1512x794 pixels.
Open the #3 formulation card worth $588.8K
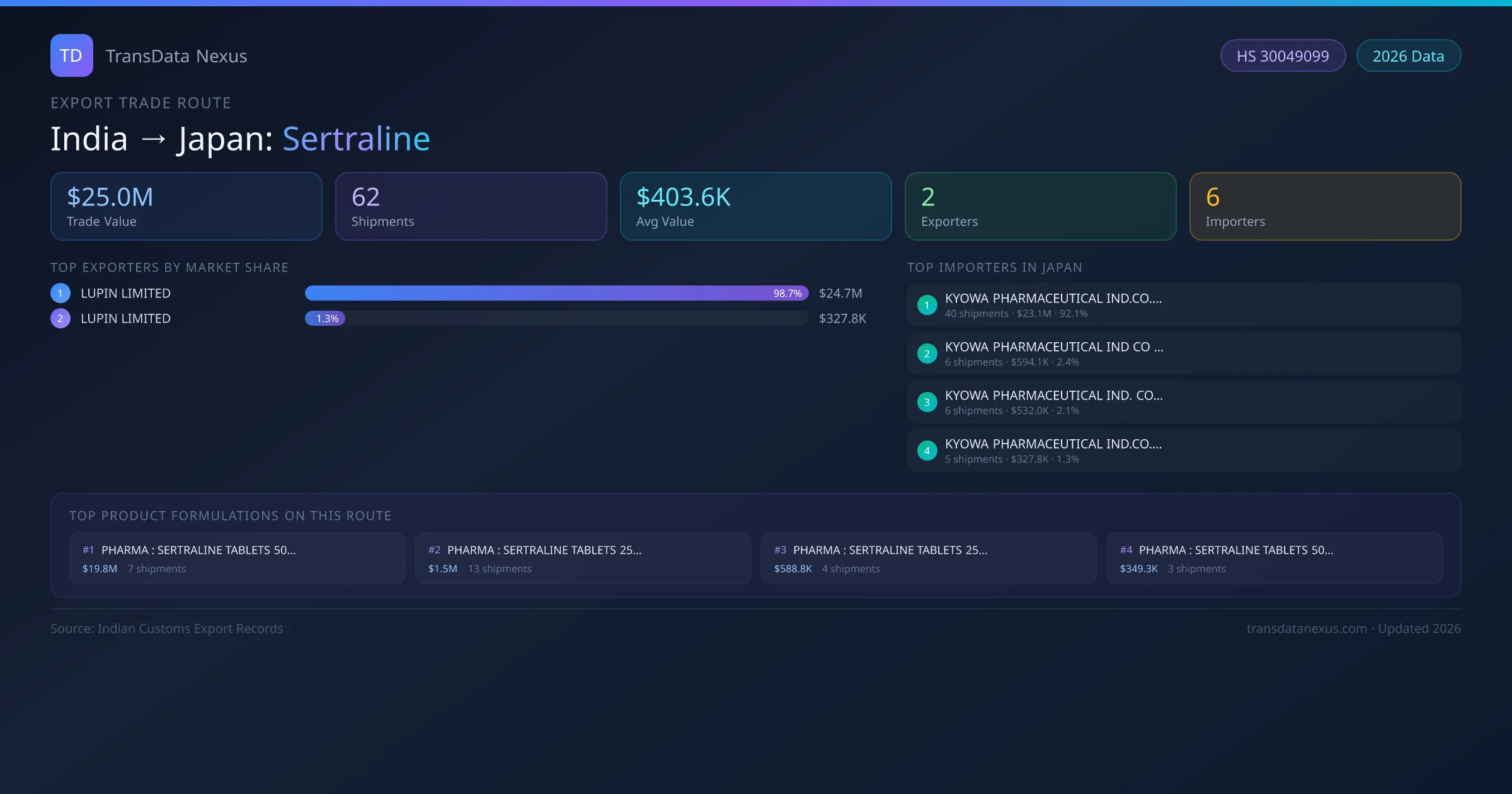[928, 558]
